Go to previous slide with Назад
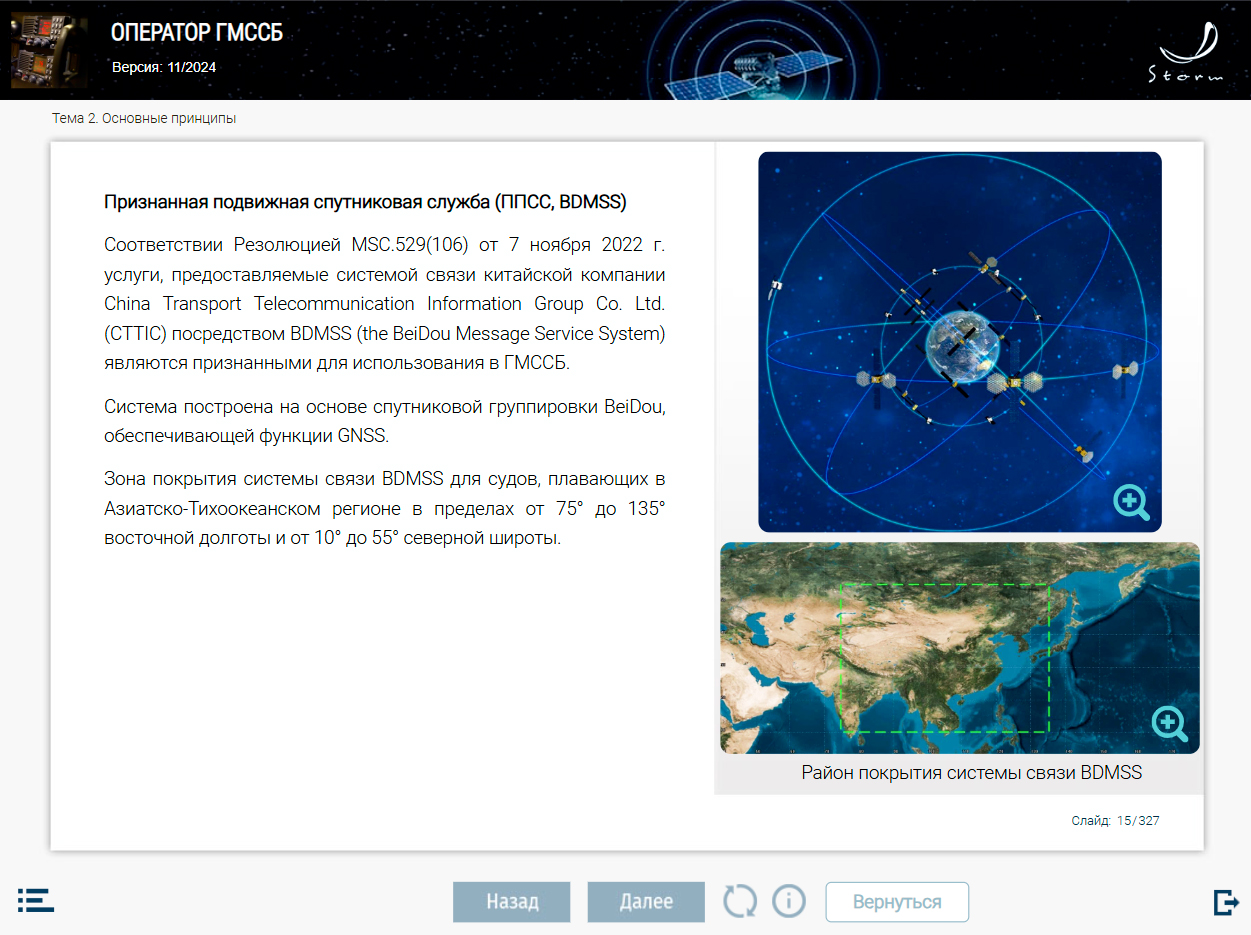 [512, 902]
